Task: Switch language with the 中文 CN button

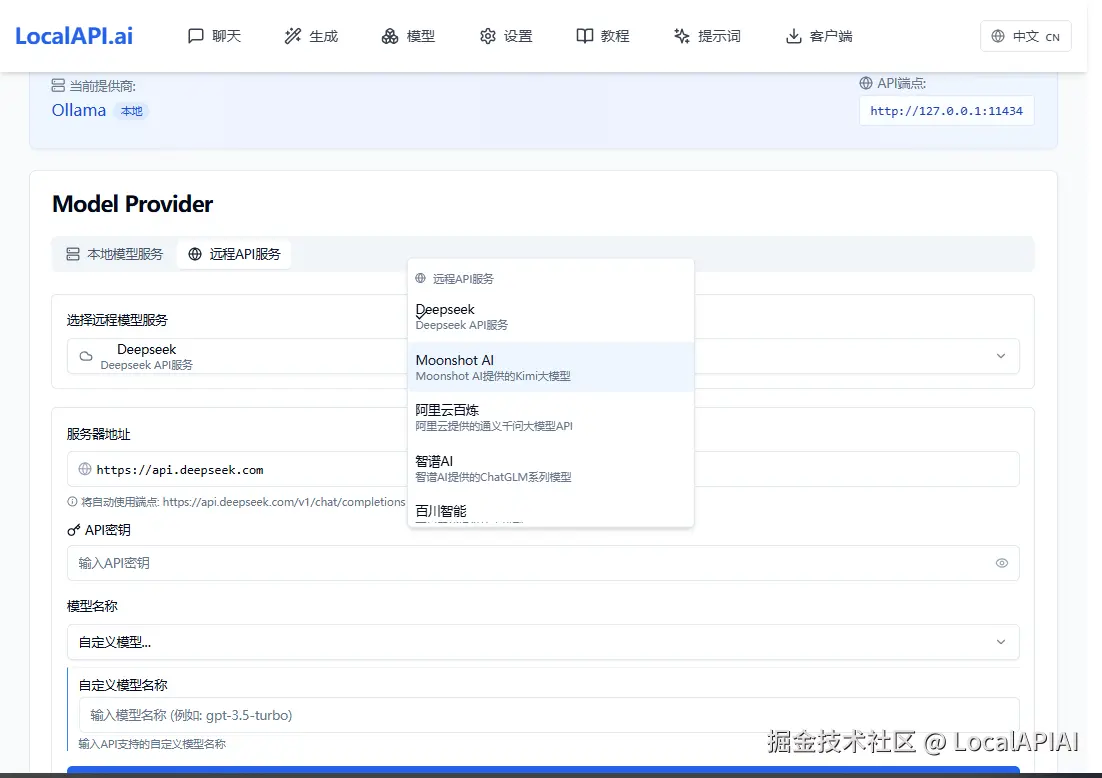Action: [1025, 35]
